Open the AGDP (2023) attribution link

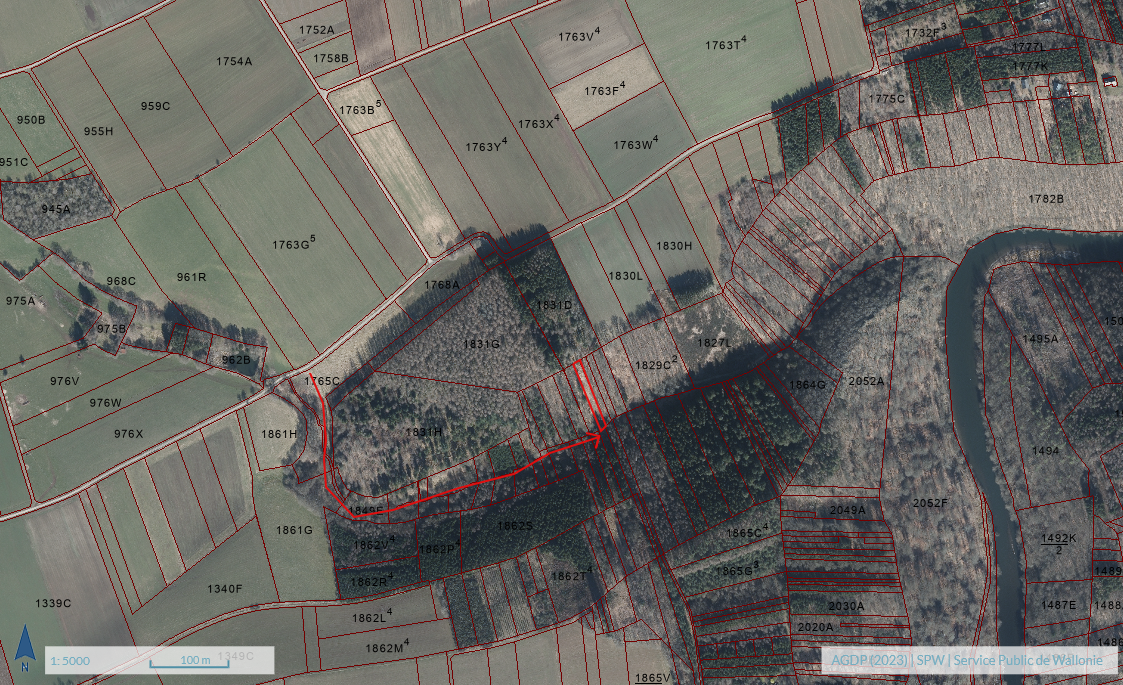(868, 661)
